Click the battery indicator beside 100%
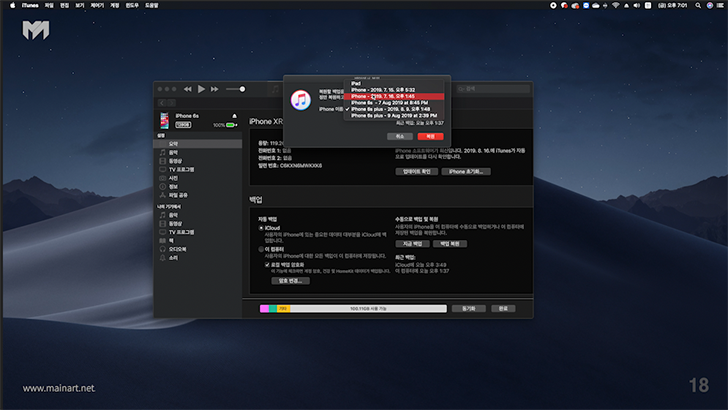Image resolution: width=728 pixels, height=410 pixels. pyautogui.click(x=231, y=125)
